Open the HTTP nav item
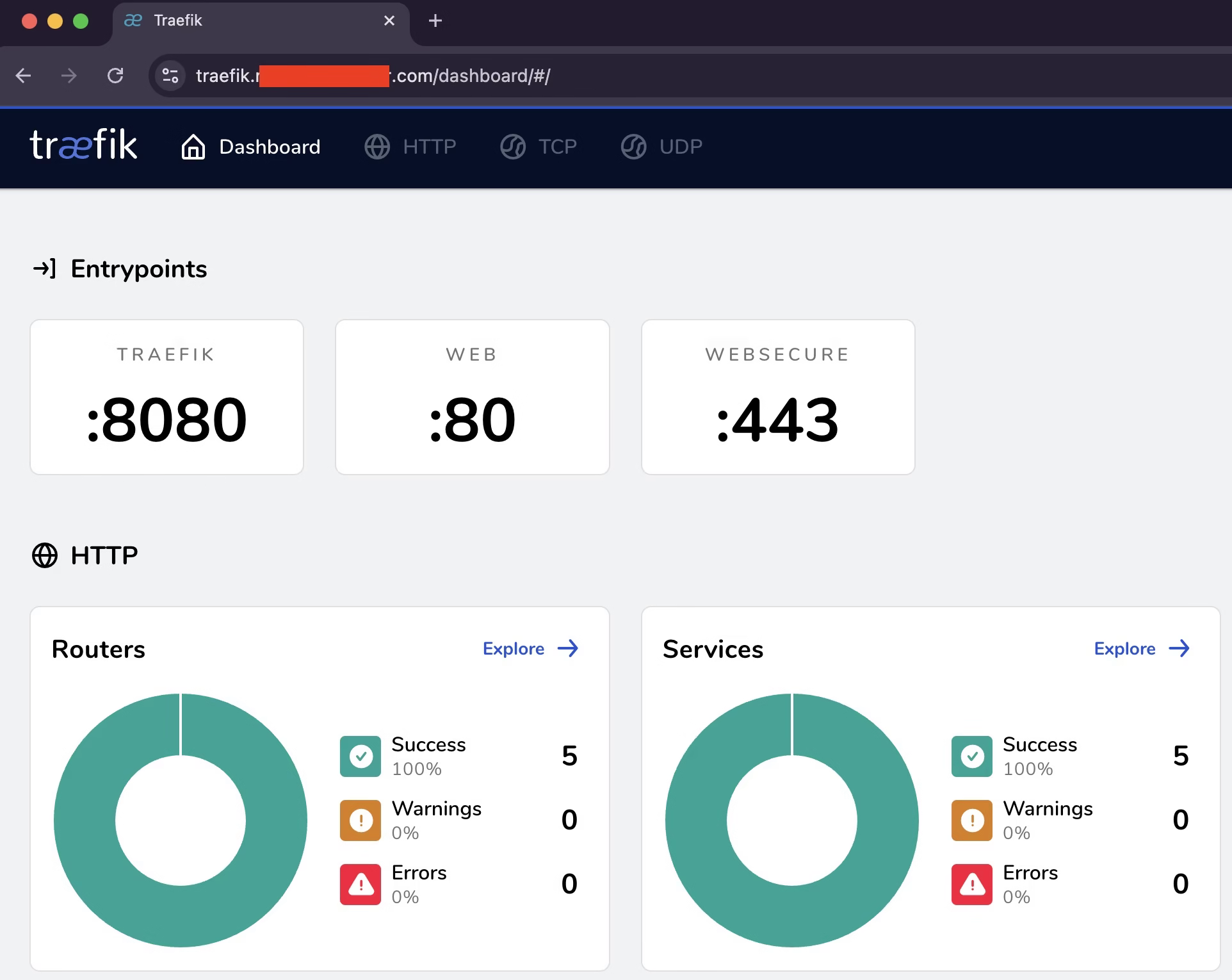Screen dimensions: 1232x980 tap(410, 147)
